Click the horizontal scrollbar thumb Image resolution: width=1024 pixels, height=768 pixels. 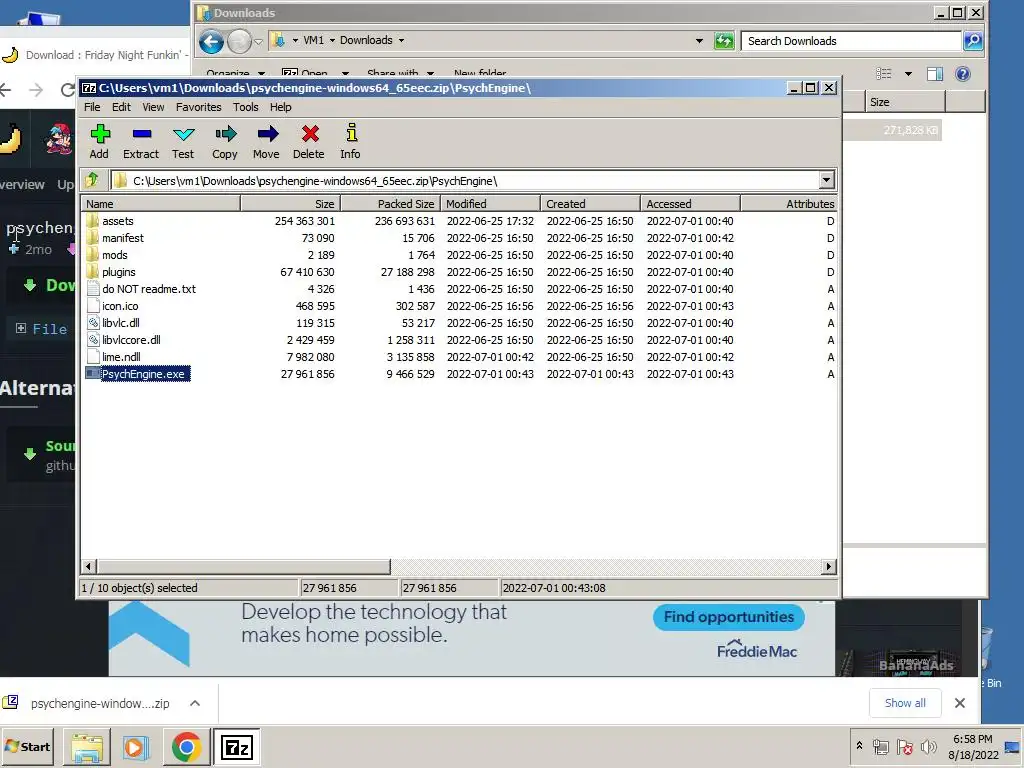click(x=244, y=566)
